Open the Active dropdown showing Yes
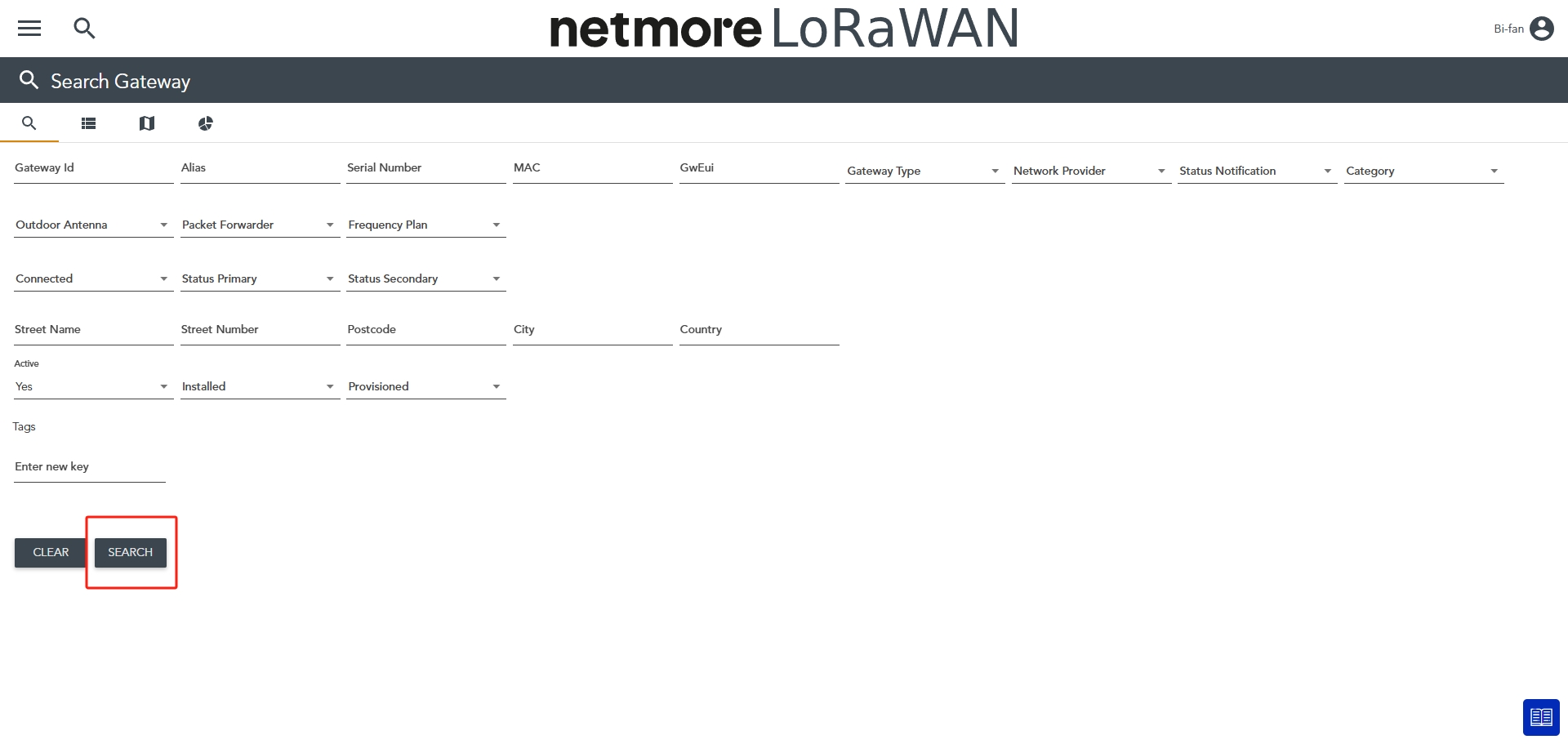This screenshot has width=1568, height=744. click(x=94, y=386)
